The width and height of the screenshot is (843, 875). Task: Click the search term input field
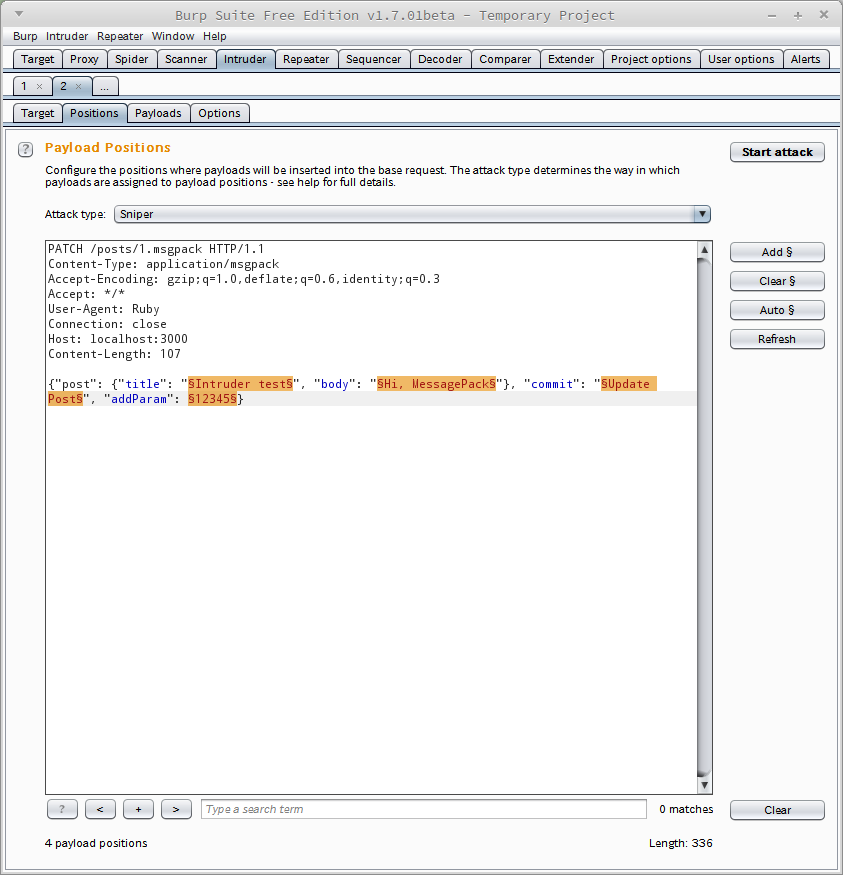(x=423, y=809)
